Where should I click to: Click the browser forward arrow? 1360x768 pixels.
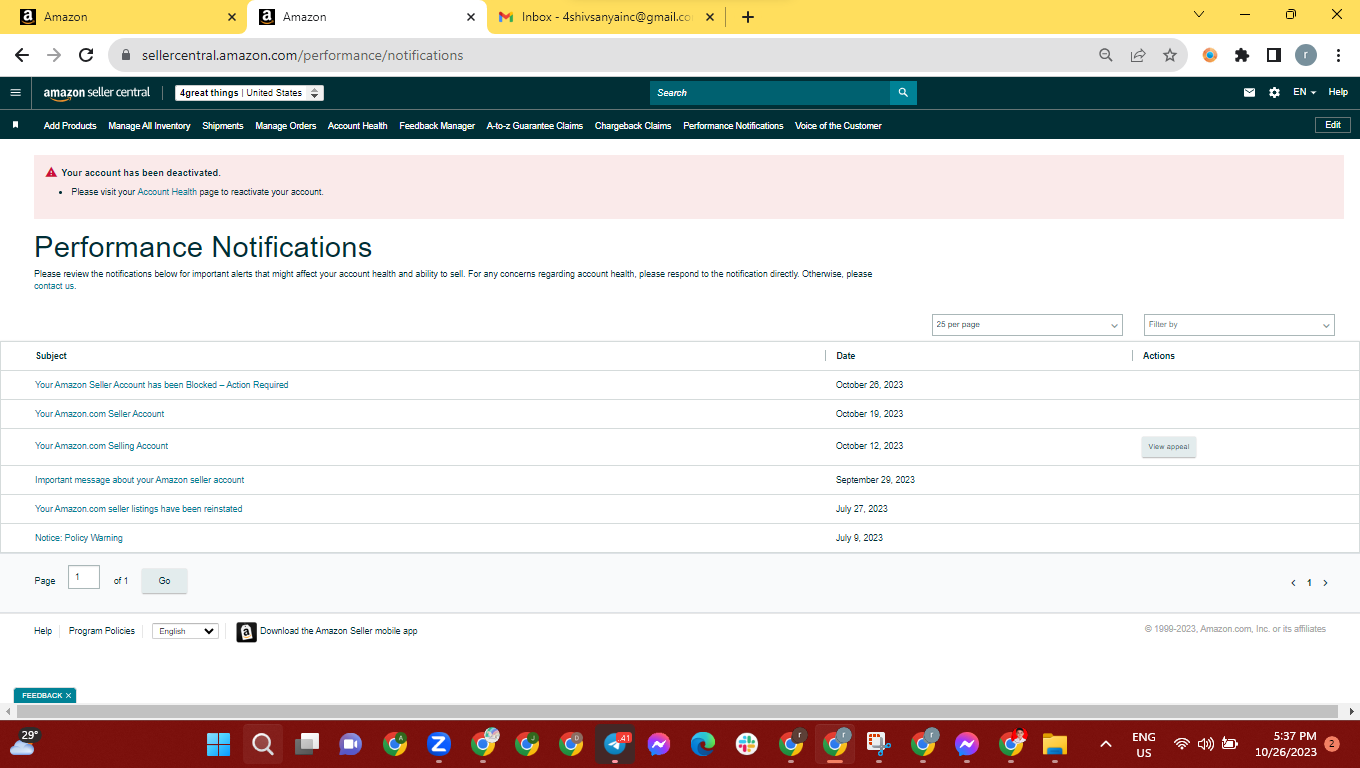pos(54,55)
